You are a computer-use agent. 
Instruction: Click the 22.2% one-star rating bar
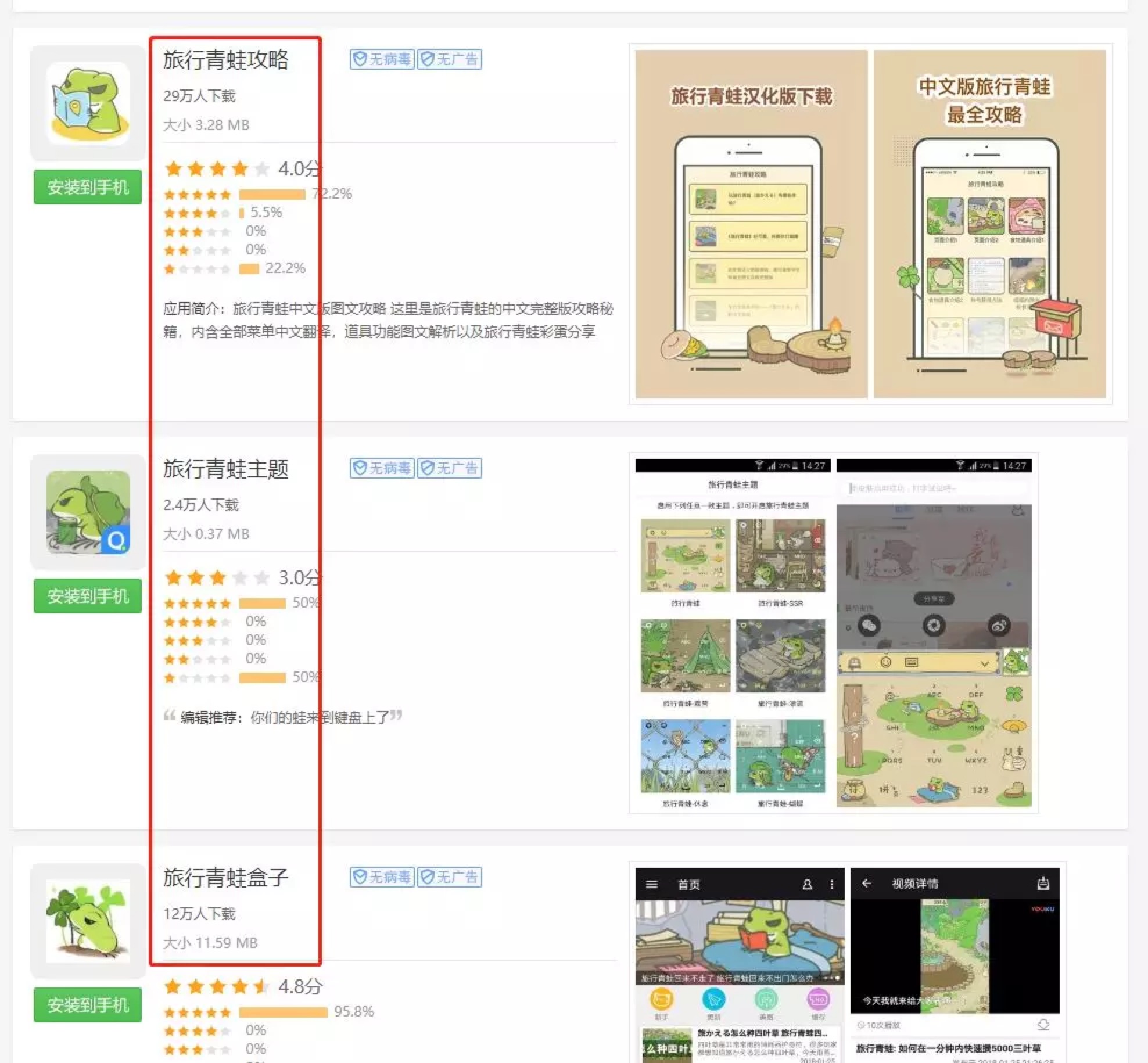click(249, 269)
